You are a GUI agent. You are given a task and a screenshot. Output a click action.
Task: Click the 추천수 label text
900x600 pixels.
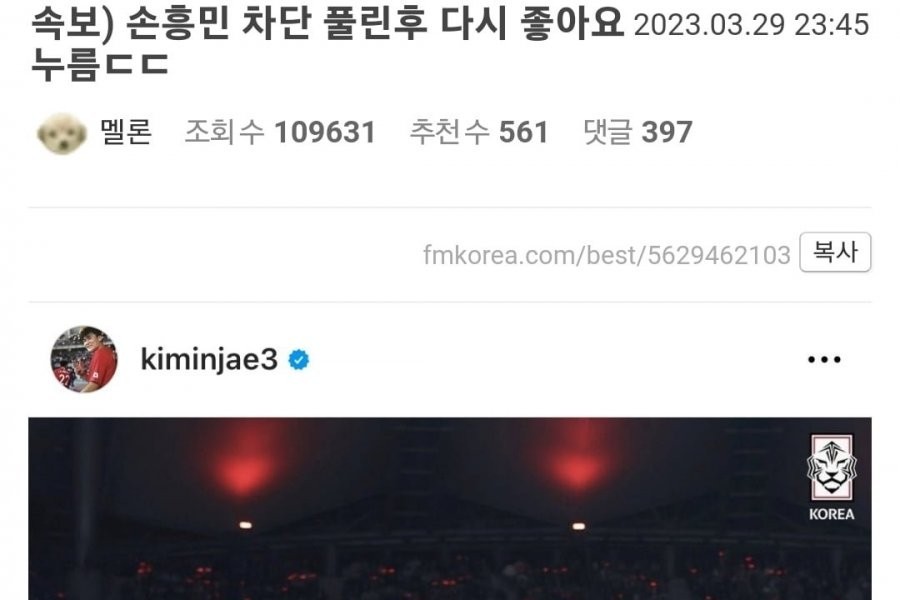[449, 132]
